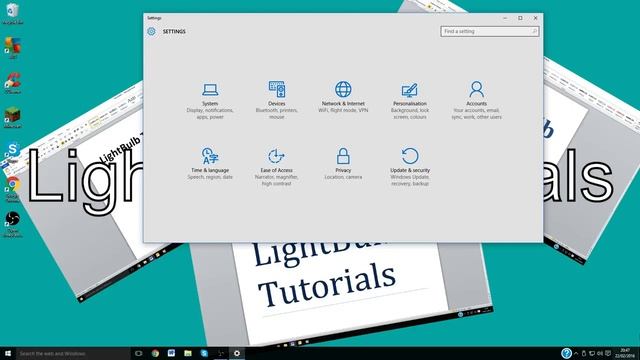Launch Chrome from the taskbar
This screenshot has height=360, width=640.
(x=155, y=353)
